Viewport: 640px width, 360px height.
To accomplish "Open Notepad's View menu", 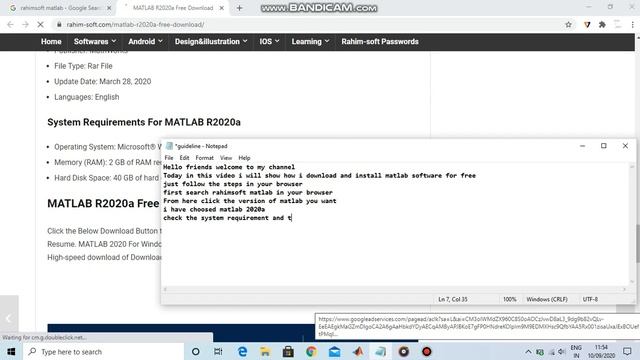I will tap(226, 158).
